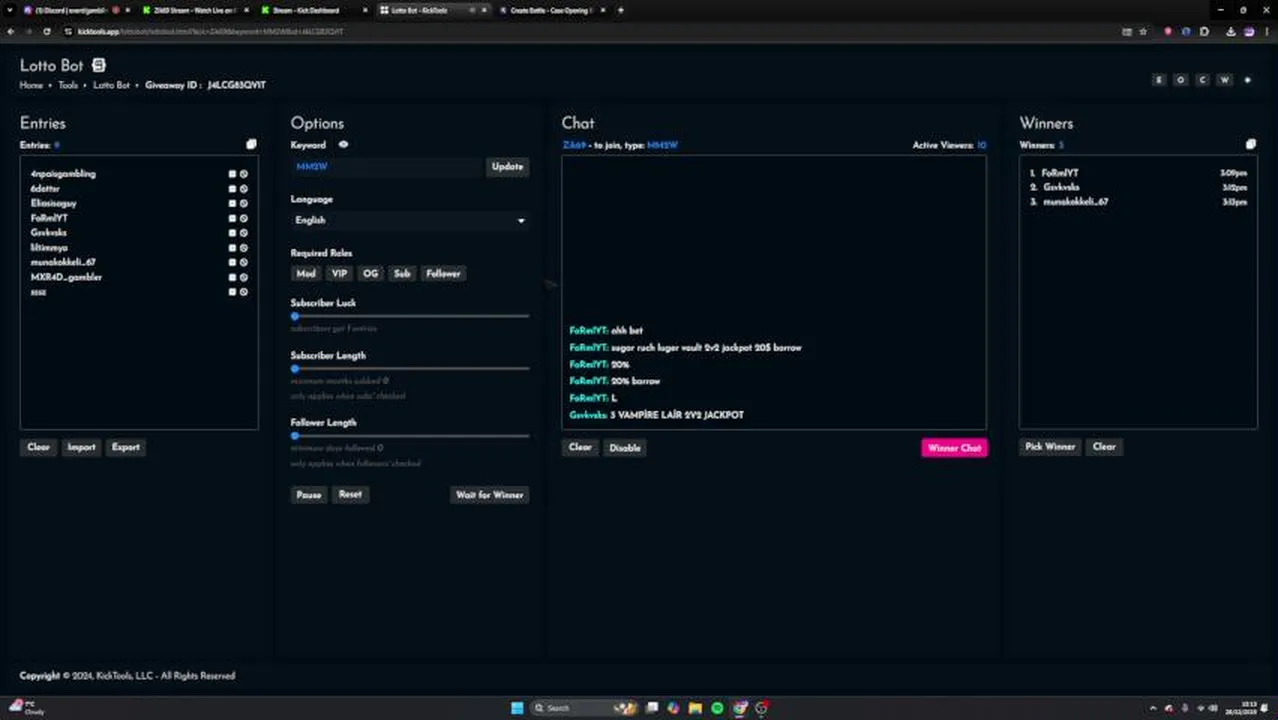Toggle the square box for munakokkeli_67 entry
This screenshot has width=1278, height=720.
232,262
